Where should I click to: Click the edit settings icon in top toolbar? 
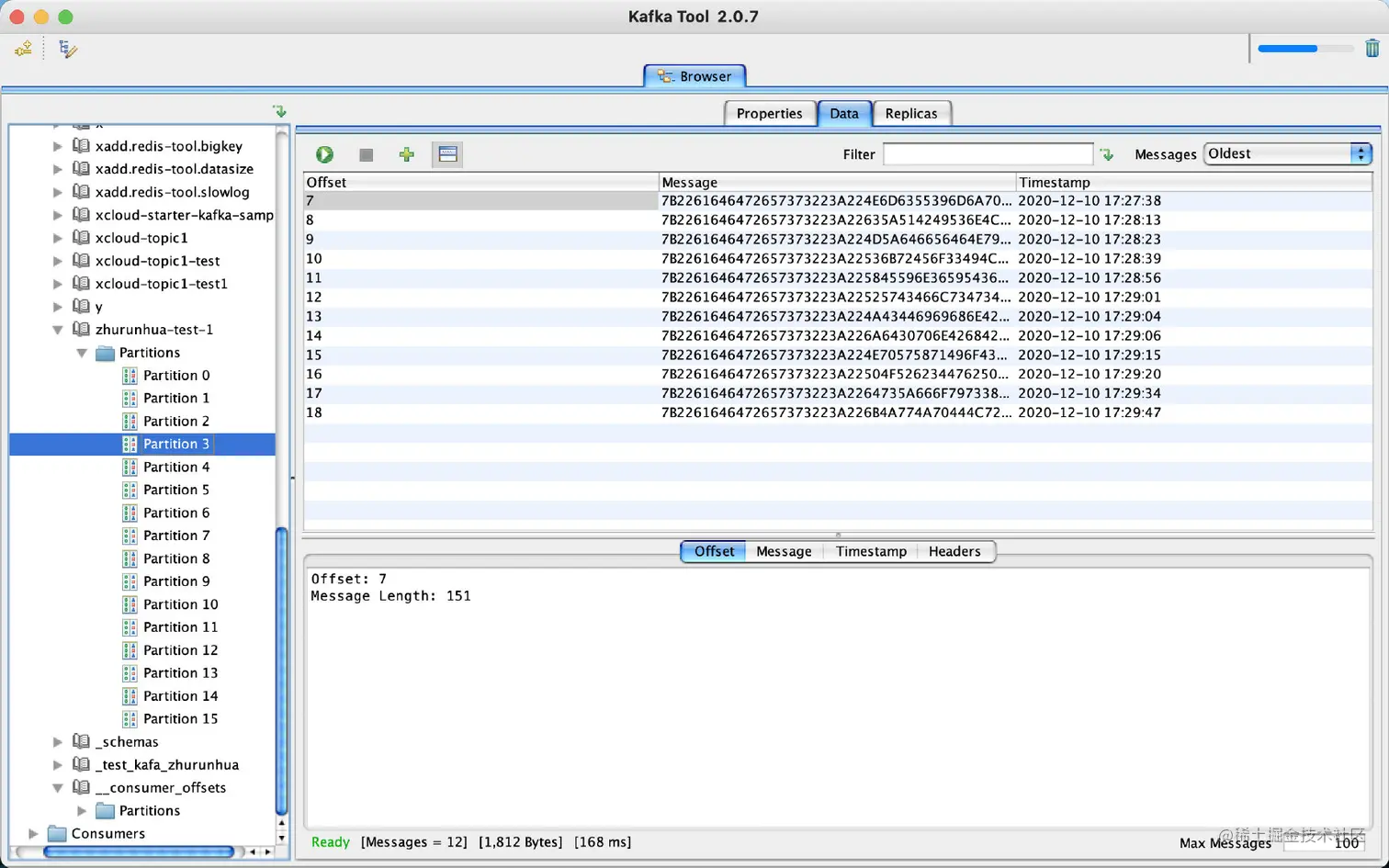[x=68, y=49]
